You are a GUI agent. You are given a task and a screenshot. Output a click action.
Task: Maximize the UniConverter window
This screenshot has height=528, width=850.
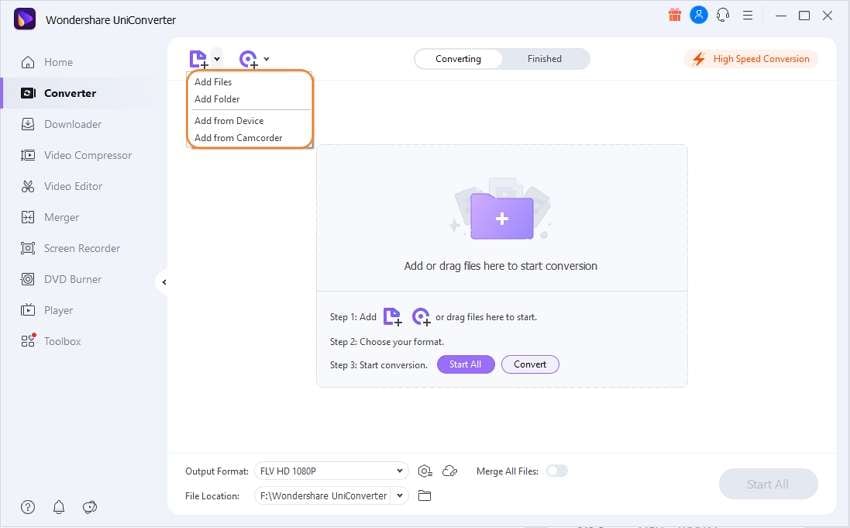[x=804, y=16]
